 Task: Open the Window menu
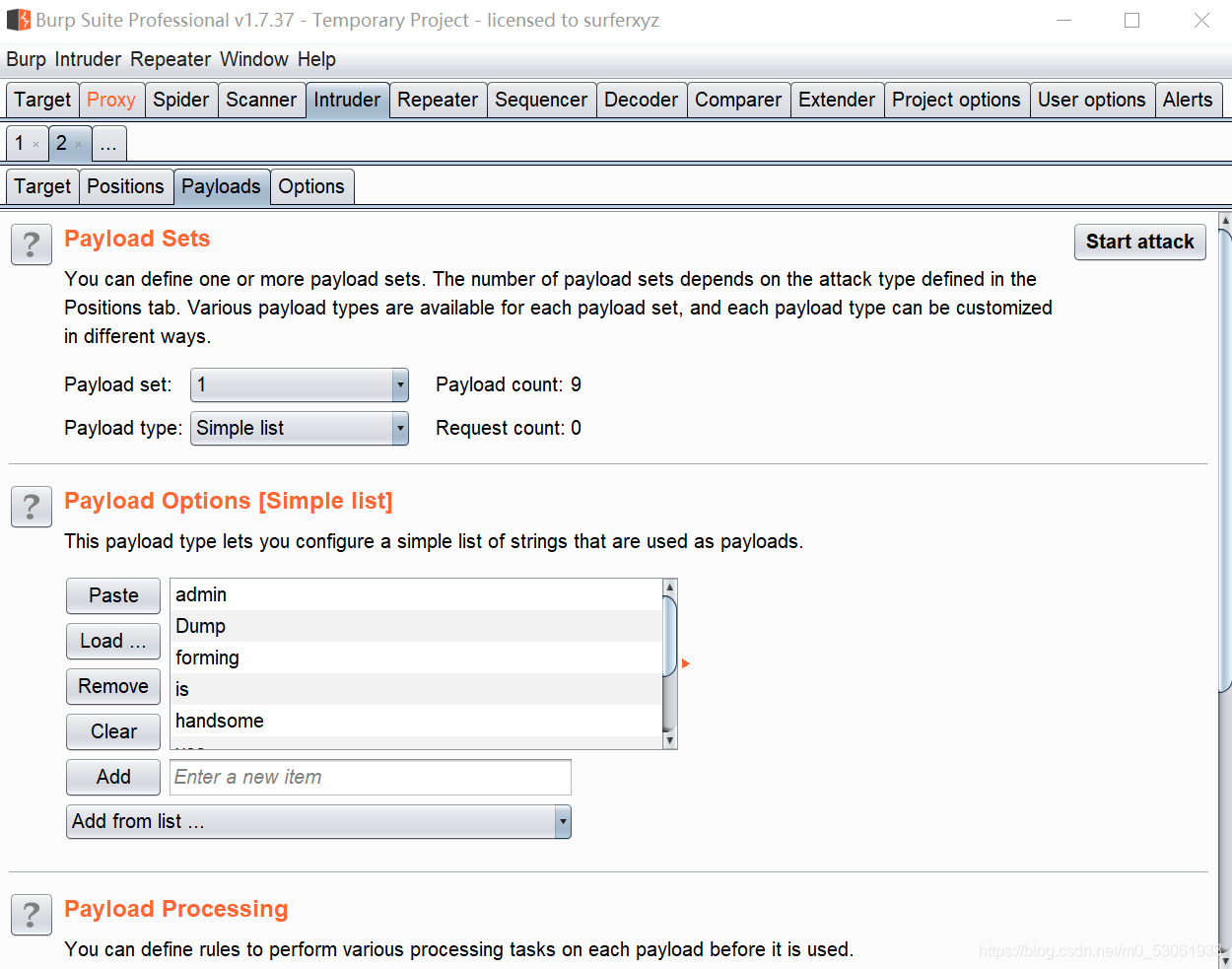pos(254,59)
